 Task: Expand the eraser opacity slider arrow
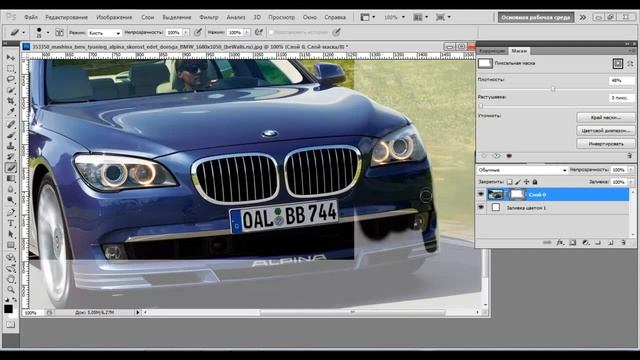[186, 32]
